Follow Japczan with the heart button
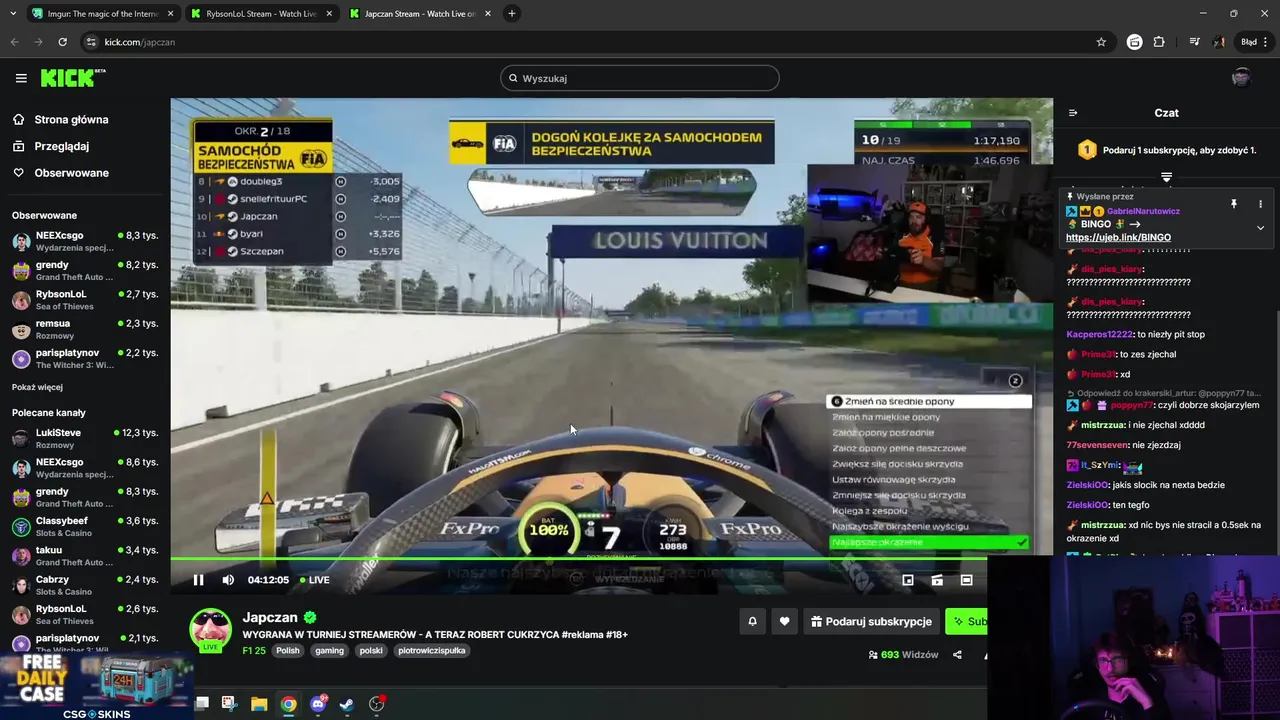1280x720 pixels. pos(784,621)
